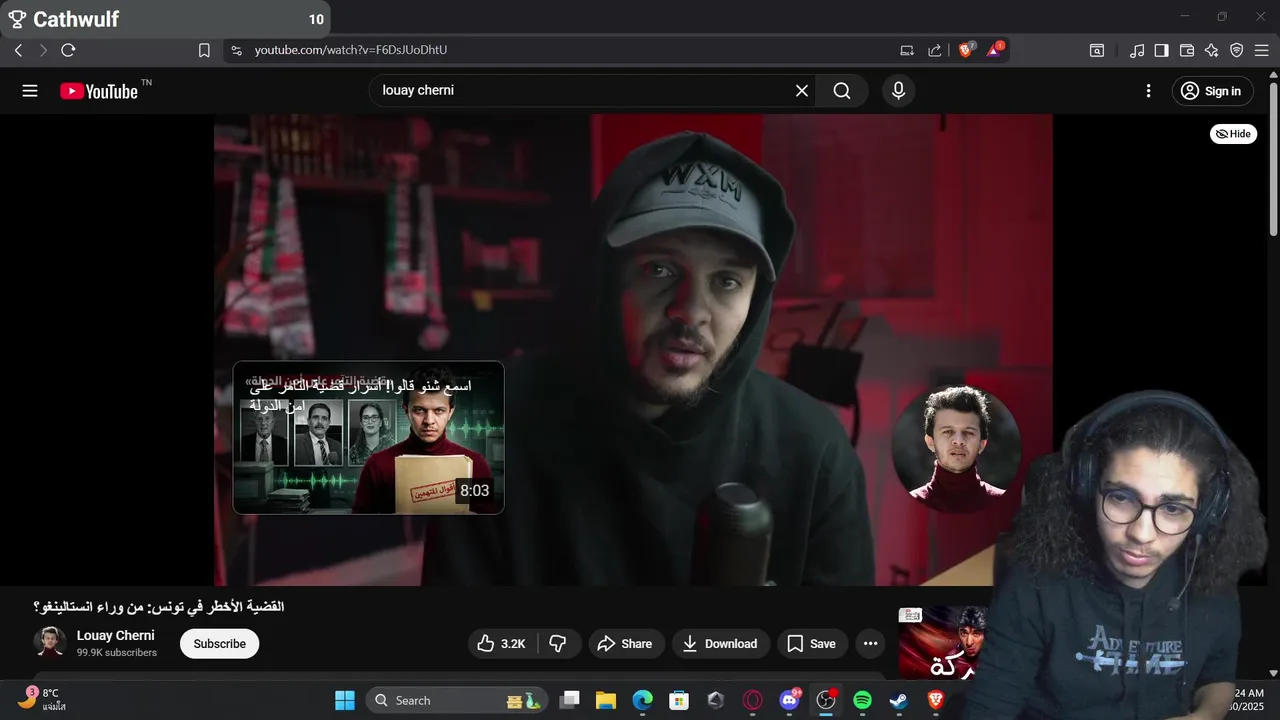Open Microsoft Store from taskbar
The image size is (1280, 720).
[x=679, y=700]
